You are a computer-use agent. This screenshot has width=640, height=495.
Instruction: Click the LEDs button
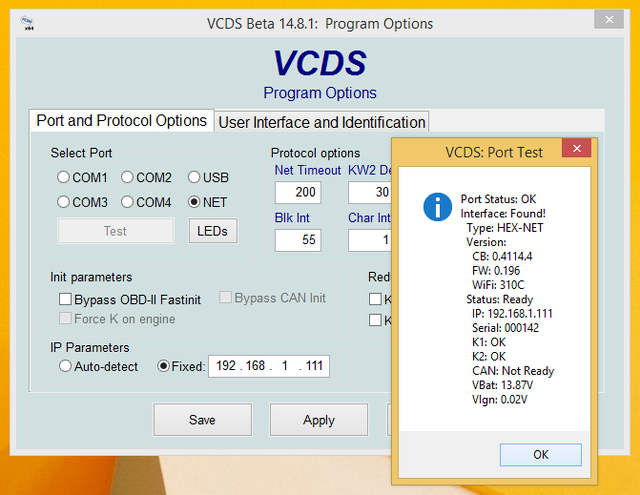tap(213, 231)
